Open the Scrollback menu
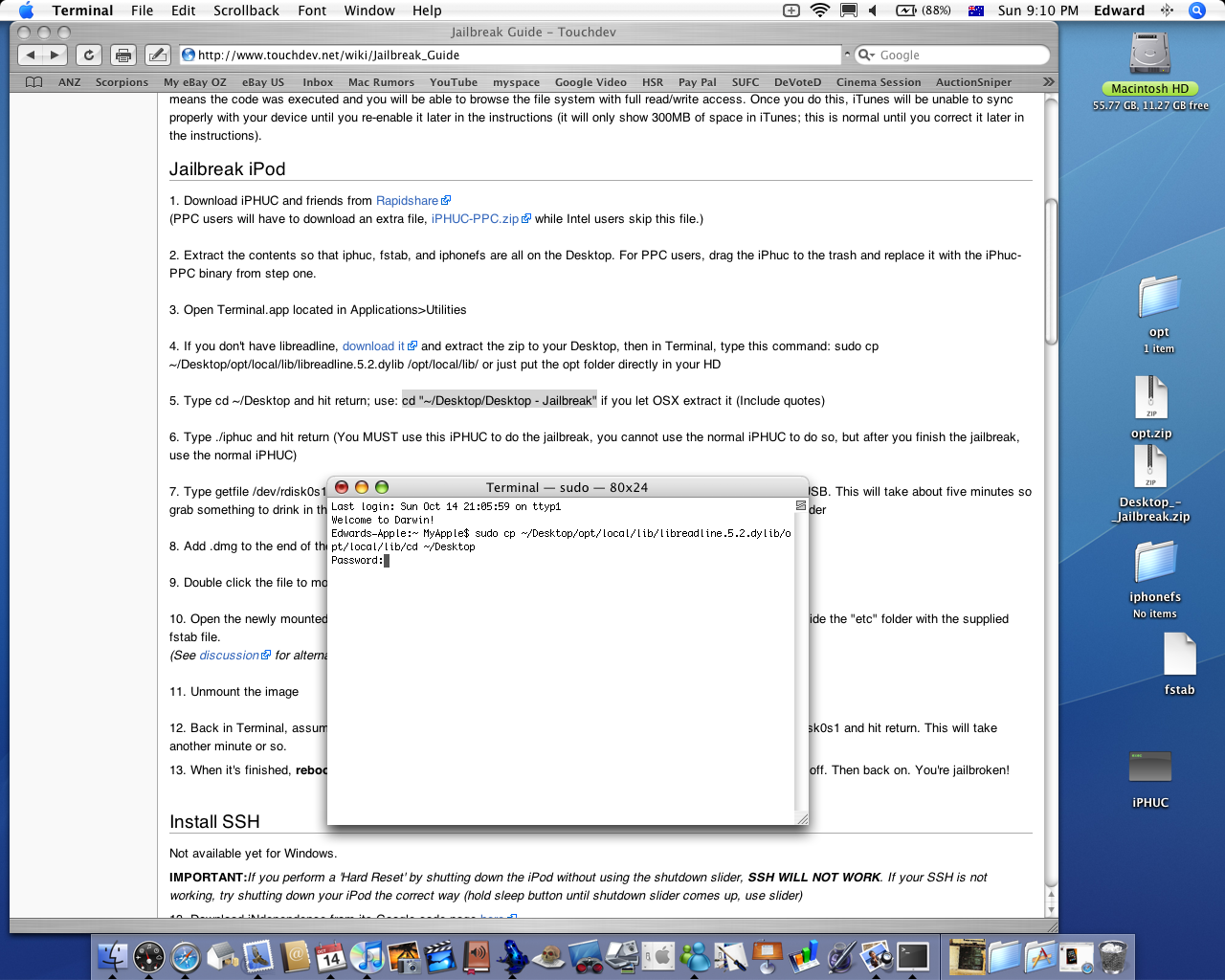Image resolution: width=1225 pixels, height=980 pixels. point(246,11)
